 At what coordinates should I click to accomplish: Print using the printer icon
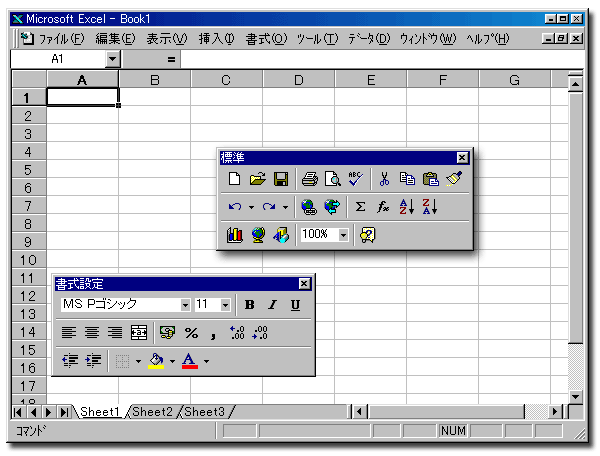point(310,179)
